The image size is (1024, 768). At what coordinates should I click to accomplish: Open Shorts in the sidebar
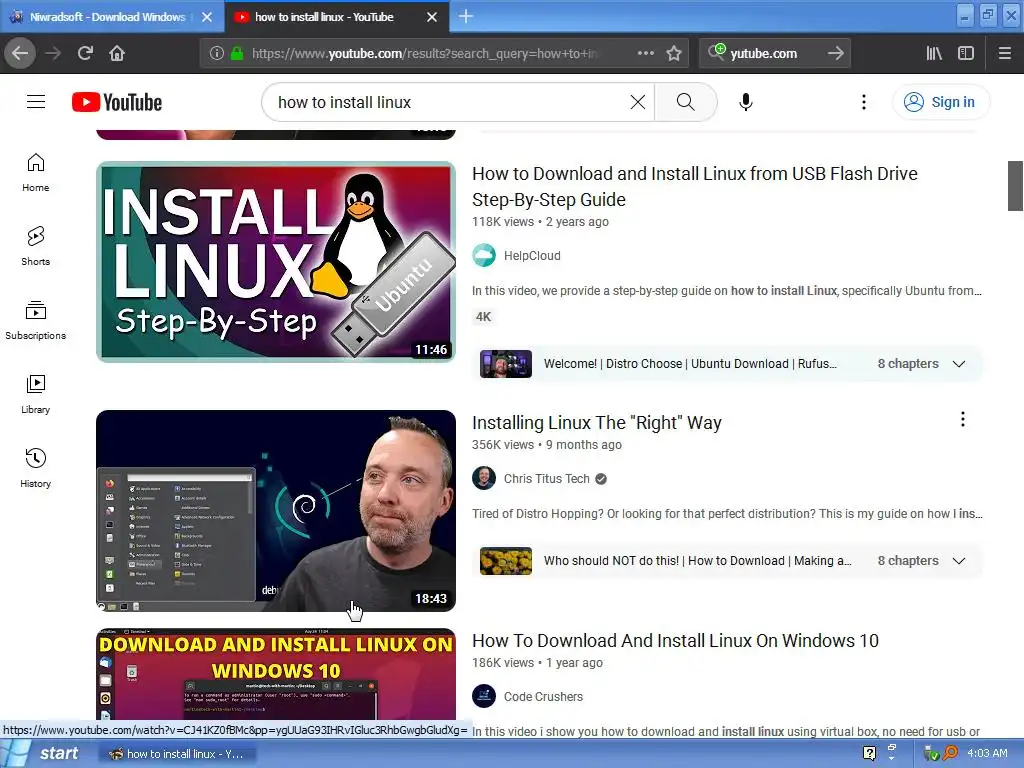pyautogui.click(x=36, y=246)
